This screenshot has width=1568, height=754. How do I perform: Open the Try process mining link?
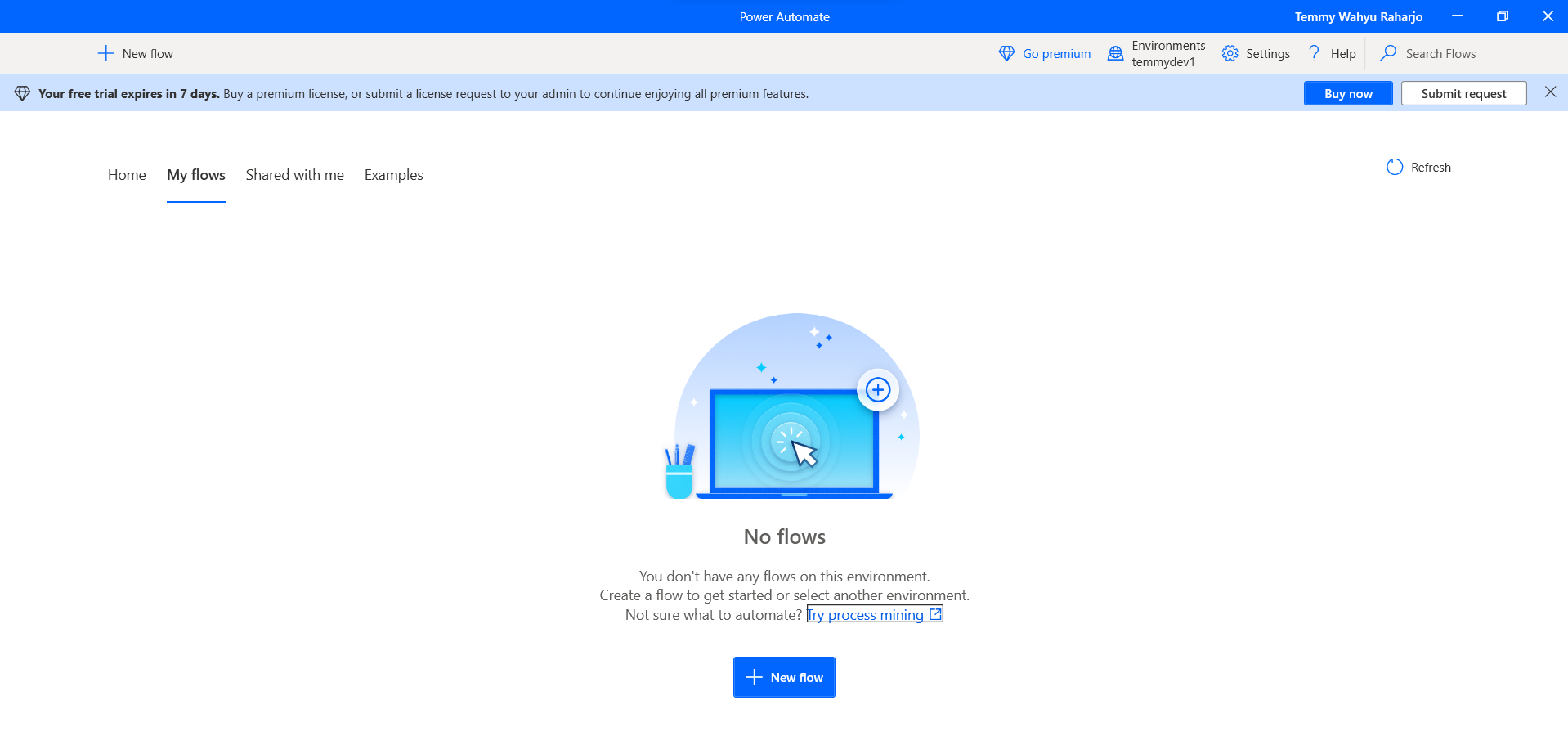tap(875, 615)
